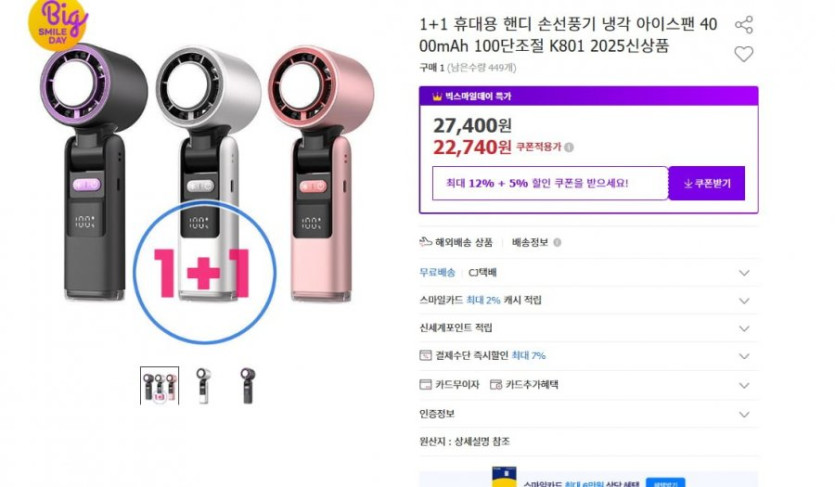Image resolution: width=835 pixels, height=487 pixels.
Task: Add product to wishlist with heart icon
Action: pos(743,54)
